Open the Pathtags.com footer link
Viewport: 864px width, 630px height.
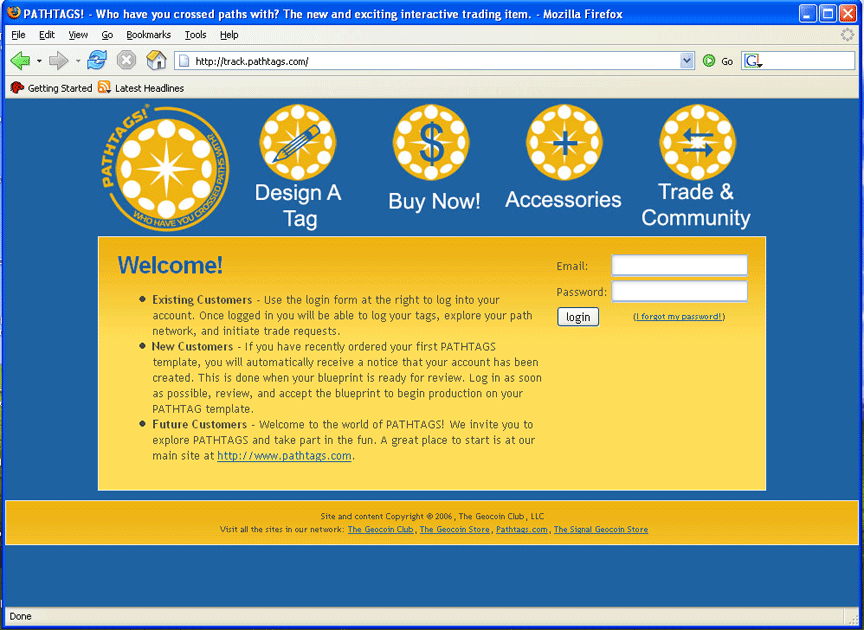(x=522, y=529)
